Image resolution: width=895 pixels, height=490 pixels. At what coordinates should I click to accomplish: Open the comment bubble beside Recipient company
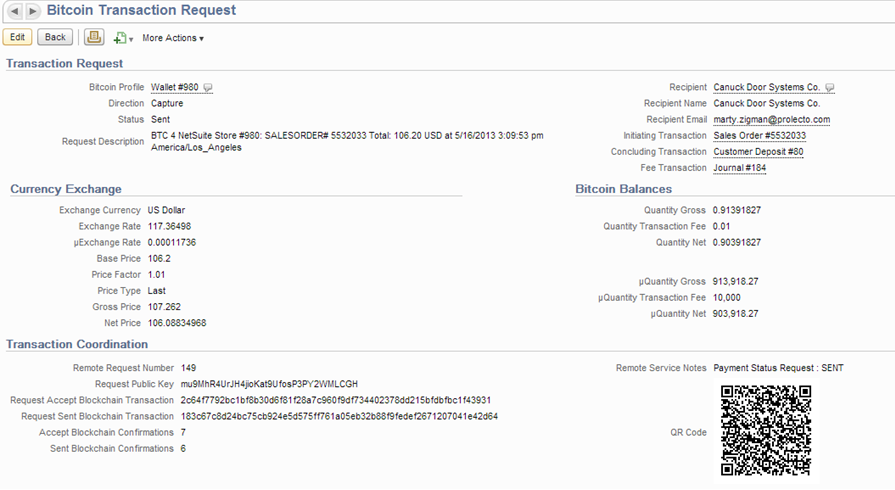pyautogui.click(x=830, y=87)
